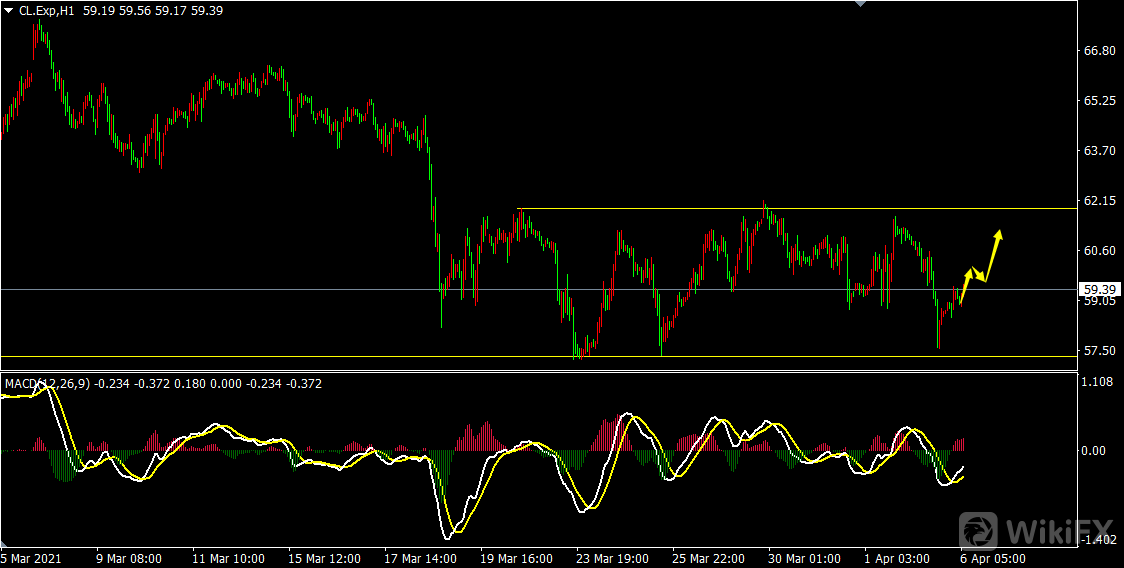
Task: Click the 17 Mar 14:00 time axis label
Action: pyautogui.click(x=421, y=558)
